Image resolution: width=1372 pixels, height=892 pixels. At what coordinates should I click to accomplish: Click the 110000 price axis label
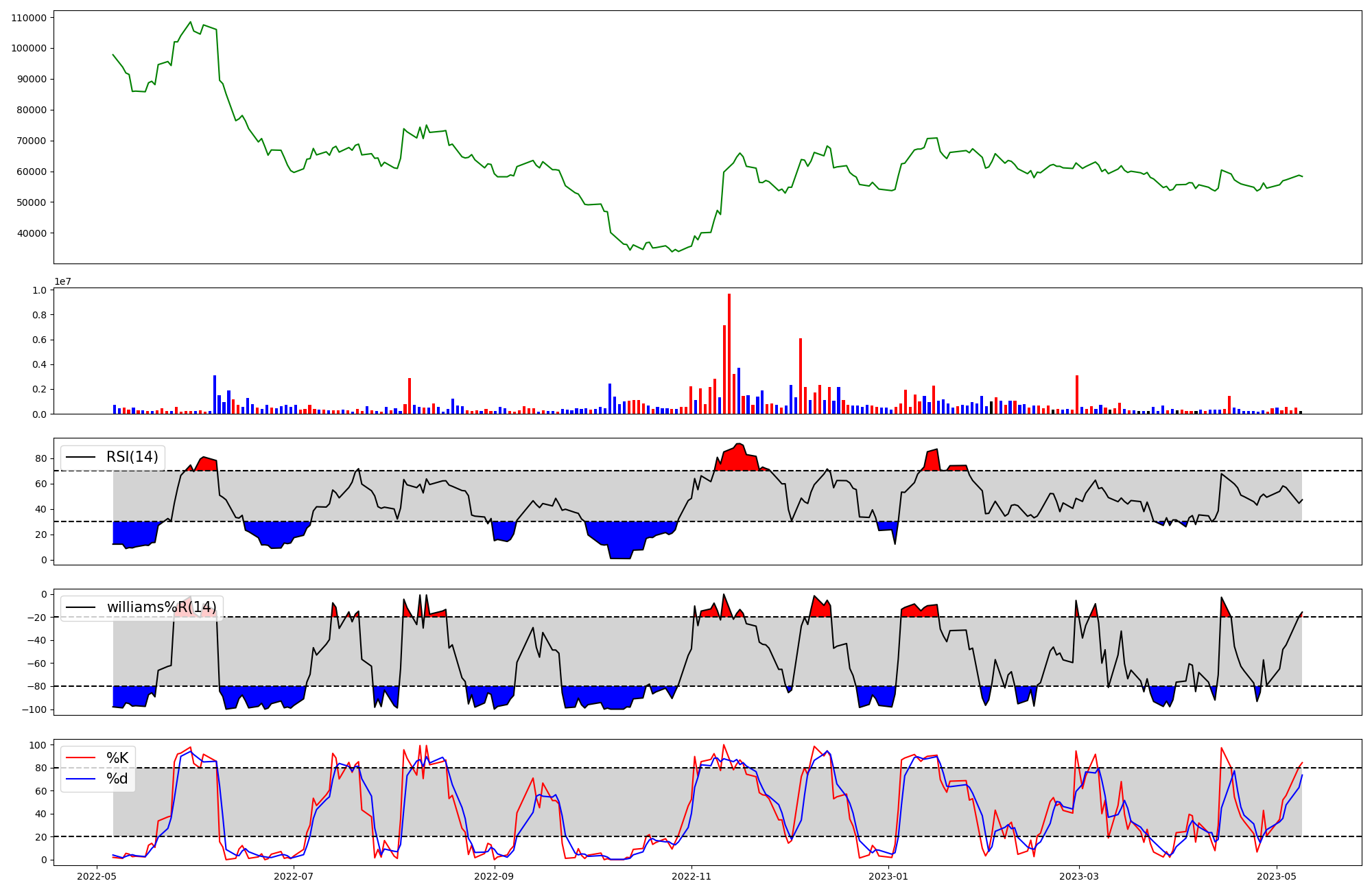29,18
